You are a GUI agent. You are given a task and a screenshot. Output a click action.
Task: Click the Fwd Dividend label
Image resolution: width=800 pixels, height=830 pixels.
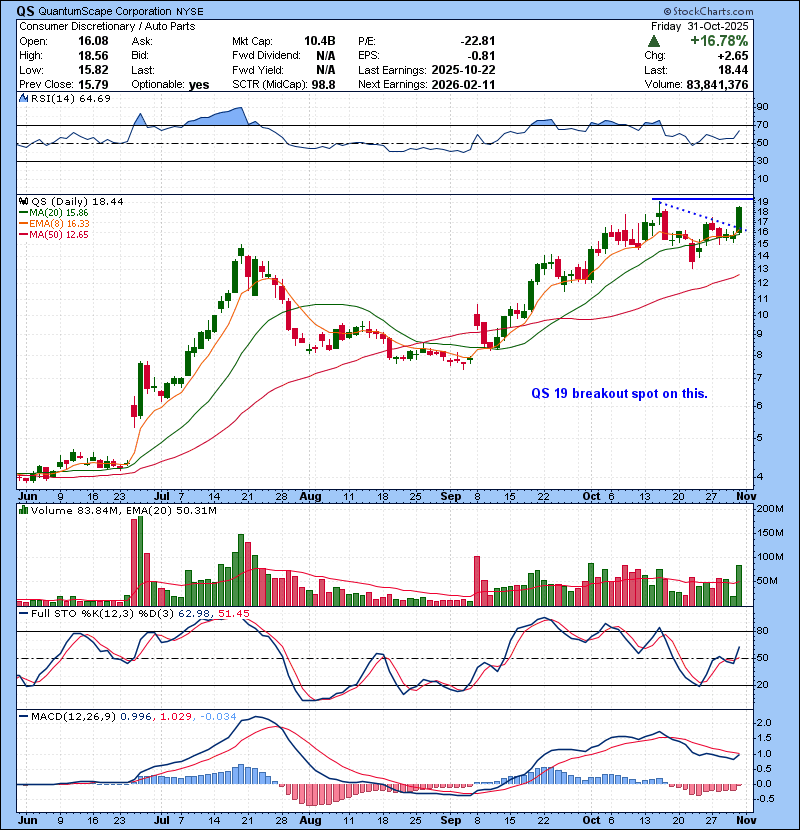pyautogui.click(x=266, y=56)
